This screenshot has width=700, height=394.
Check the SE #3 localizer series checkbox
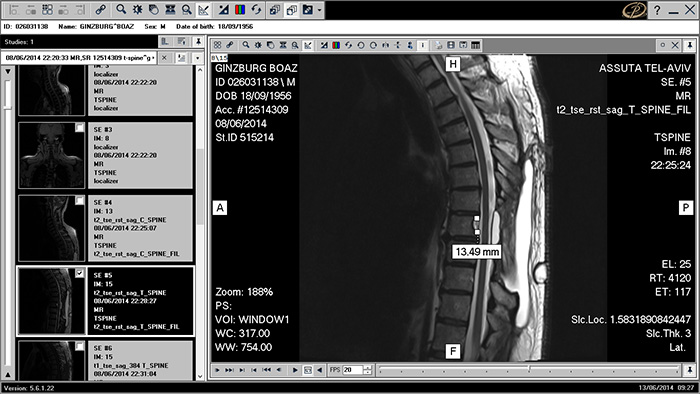point(79,128)
